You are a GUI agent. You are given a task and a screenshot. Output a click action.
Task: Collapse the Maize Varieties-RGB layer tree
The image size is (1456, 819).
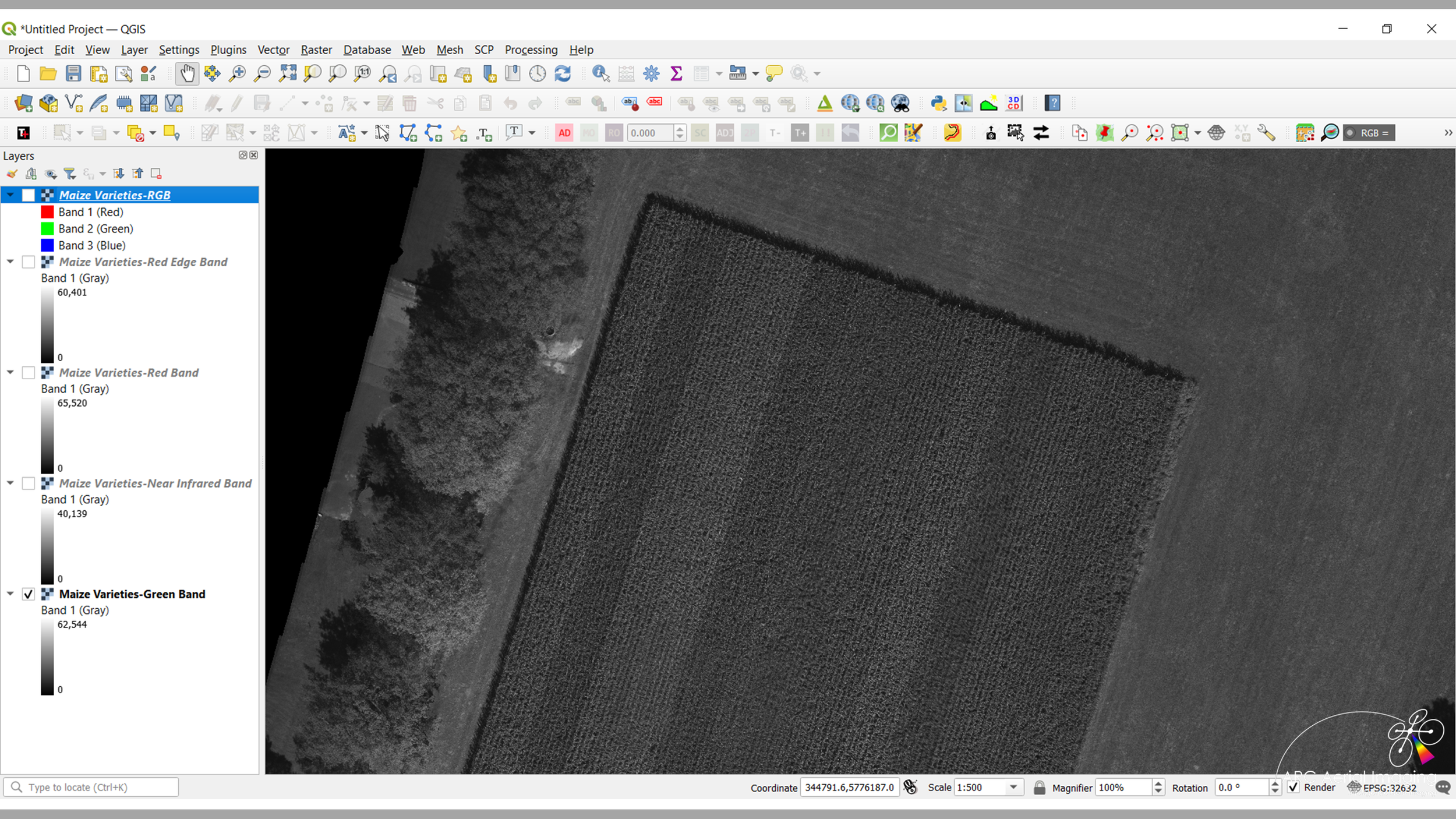pos(10,195)
